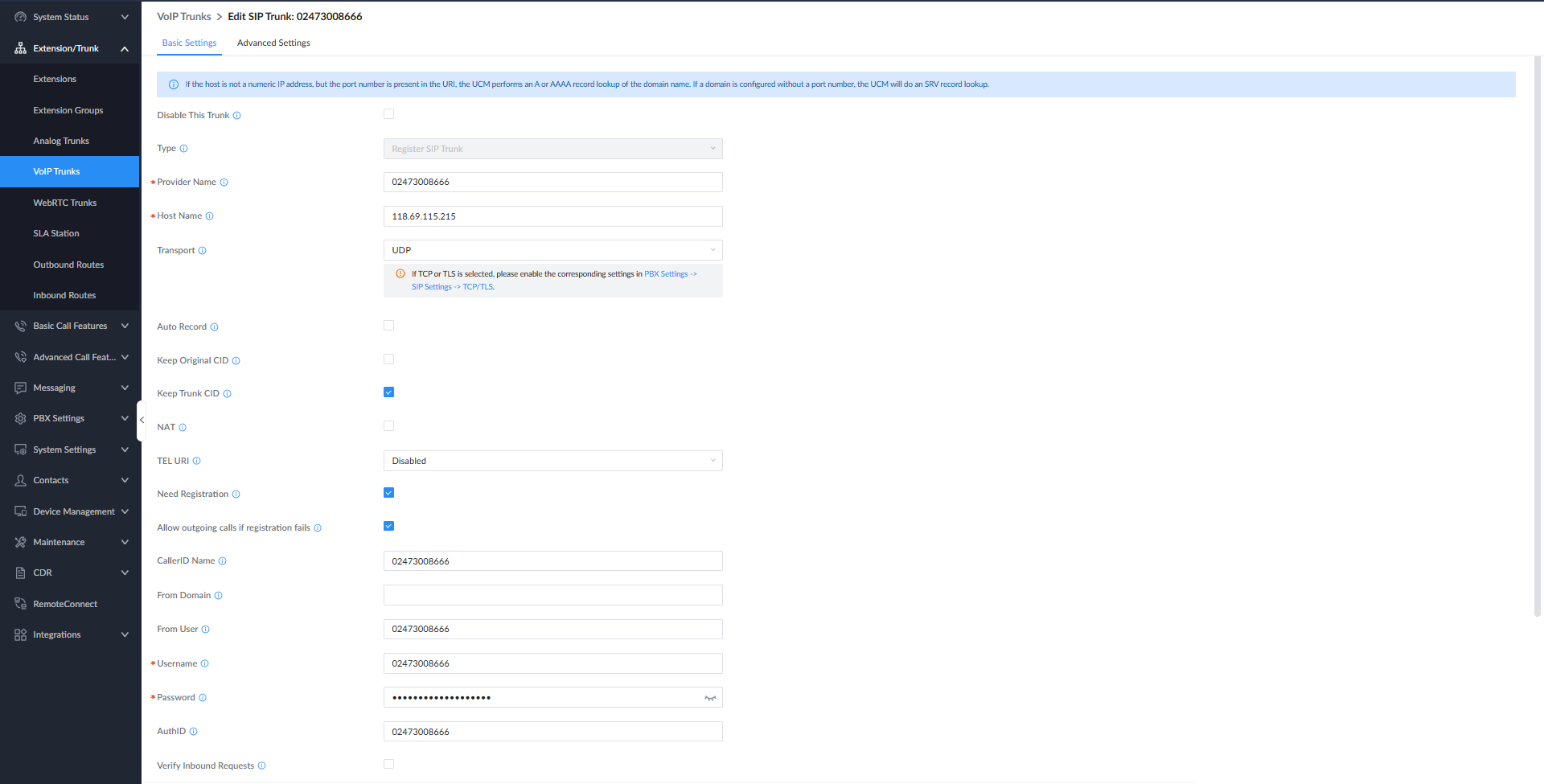
Task: Expand the Advanced Call Features menu
Action: point(71,357)
